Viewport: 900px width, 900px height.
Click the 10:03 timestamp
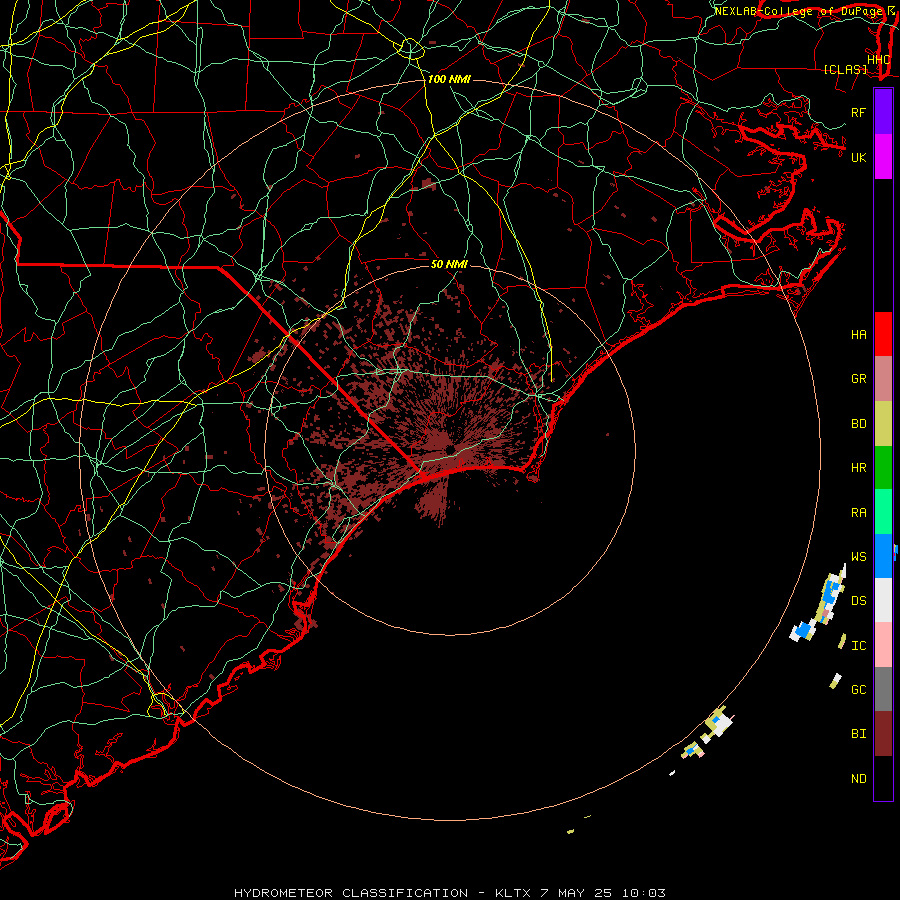pos(643,893)
